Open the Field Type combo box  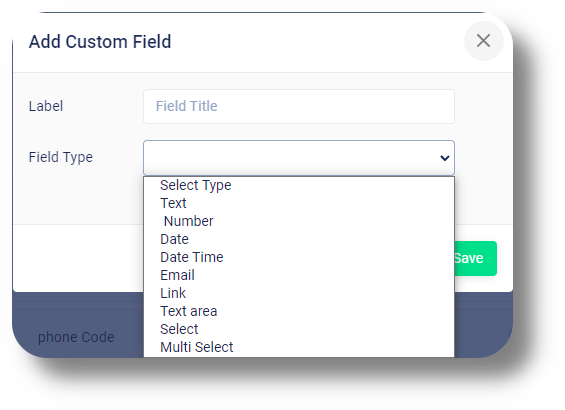pyautogui.click(x=299, y=158)
